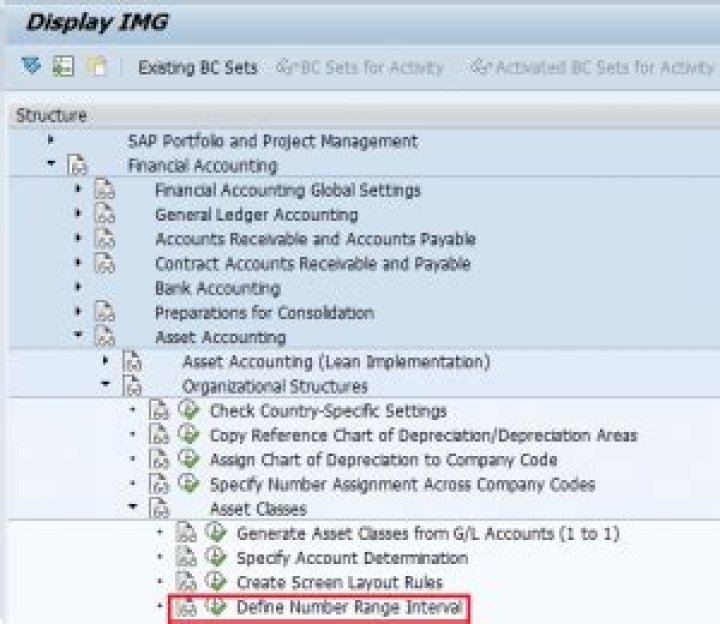The width and height of the screenshot is (720, 624).
Task: Open documentation icon for Check Country-Specific Settings
Action: tap(159, 410)
